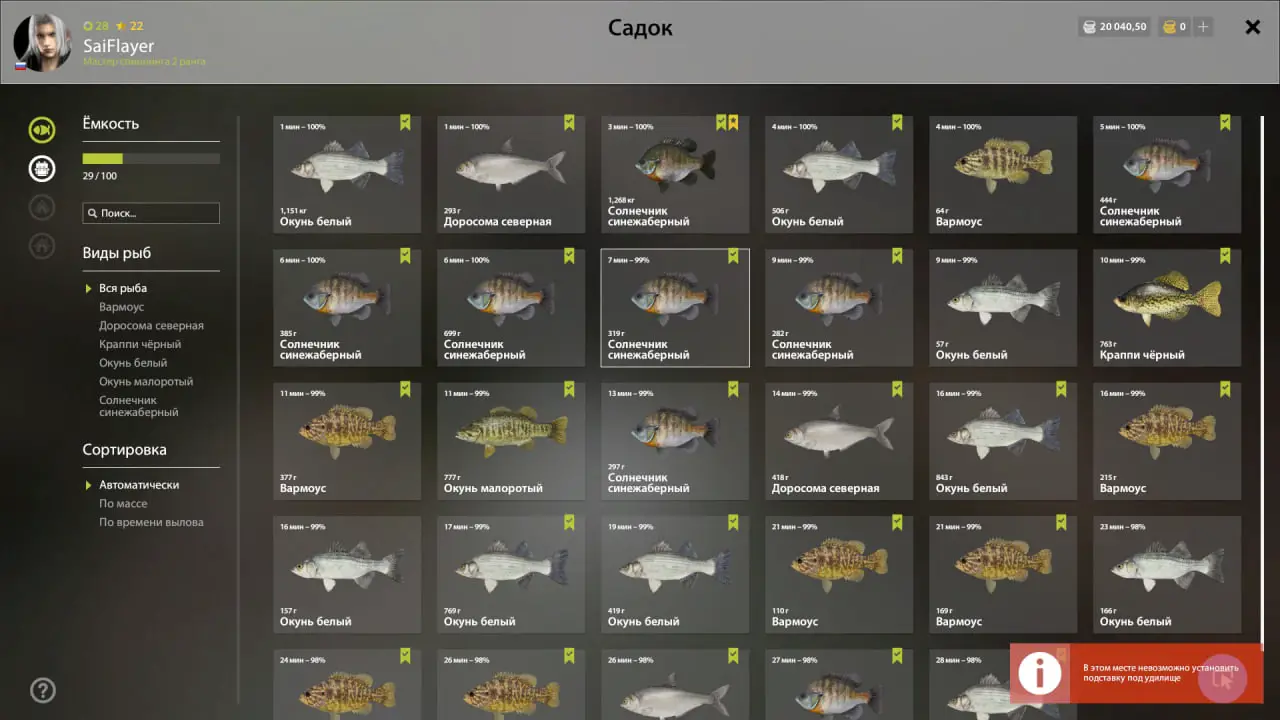Screen dimensions: 1280x720
Task: Click the help question mark icon
Action: pos(43,690)
